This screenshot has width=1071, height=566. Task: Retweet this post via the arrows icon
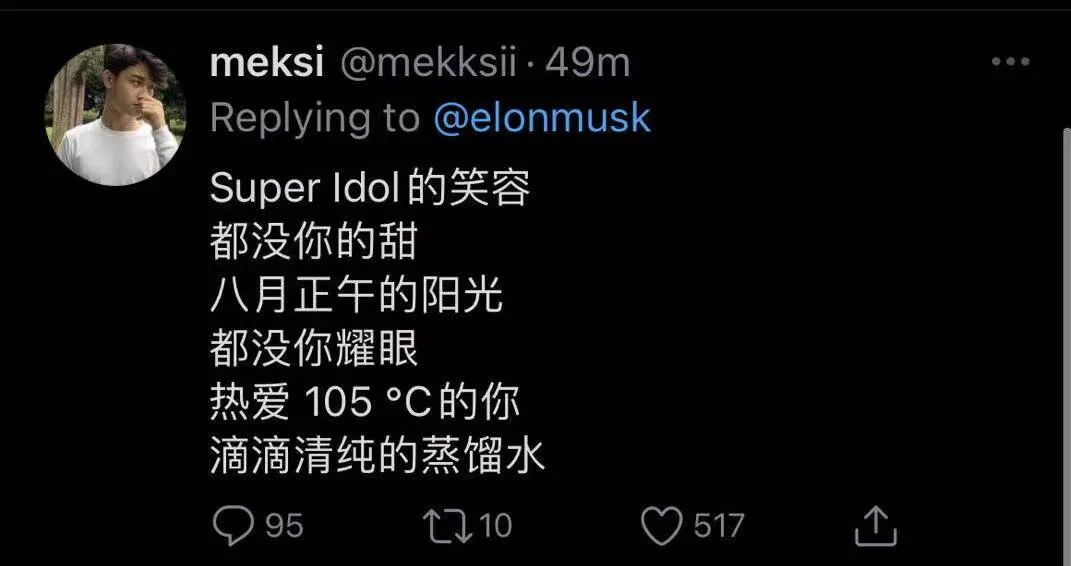click(x=447, y=525)
